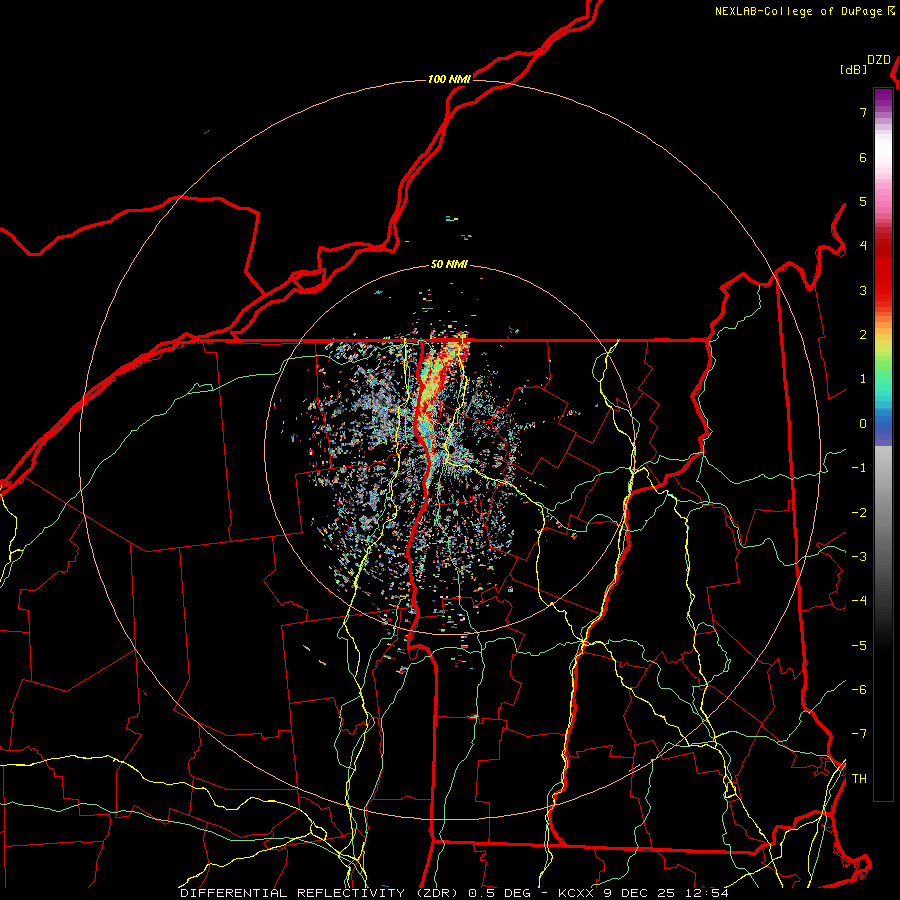Screen dimensions: 900x900
Task: Click the NEXLAB-College of DuPage watermark text
Action: coord(805,11)
